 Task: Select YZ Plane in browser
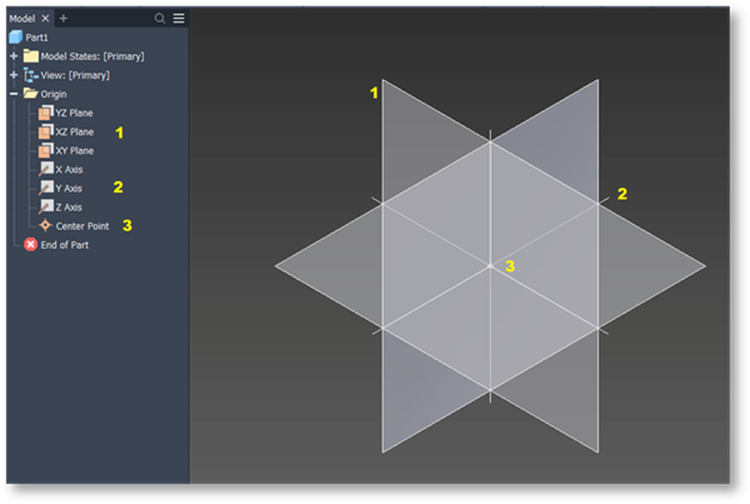pos(74,113)
